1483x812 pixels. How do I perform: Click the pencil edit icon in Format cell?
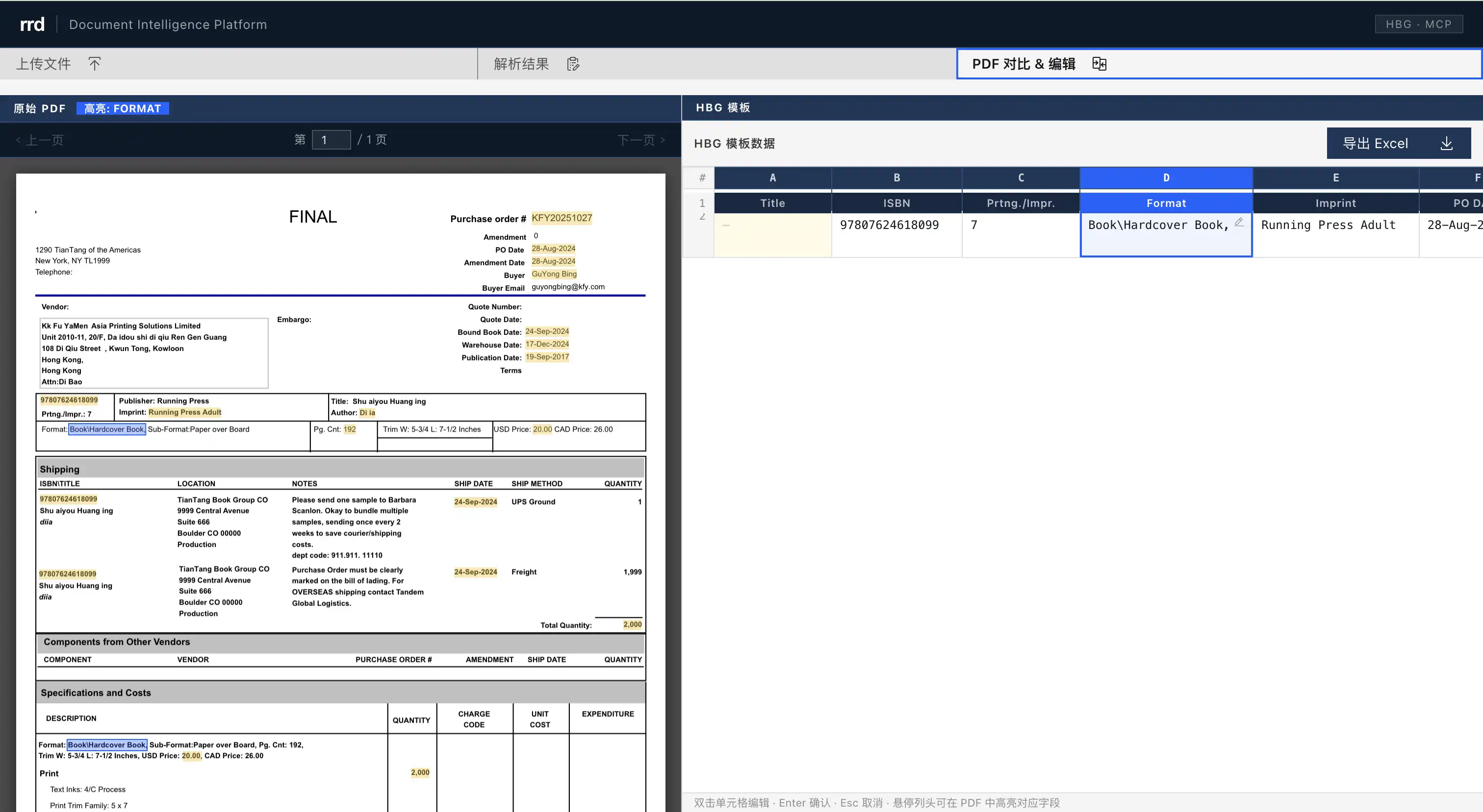[x=1239, y=222]
